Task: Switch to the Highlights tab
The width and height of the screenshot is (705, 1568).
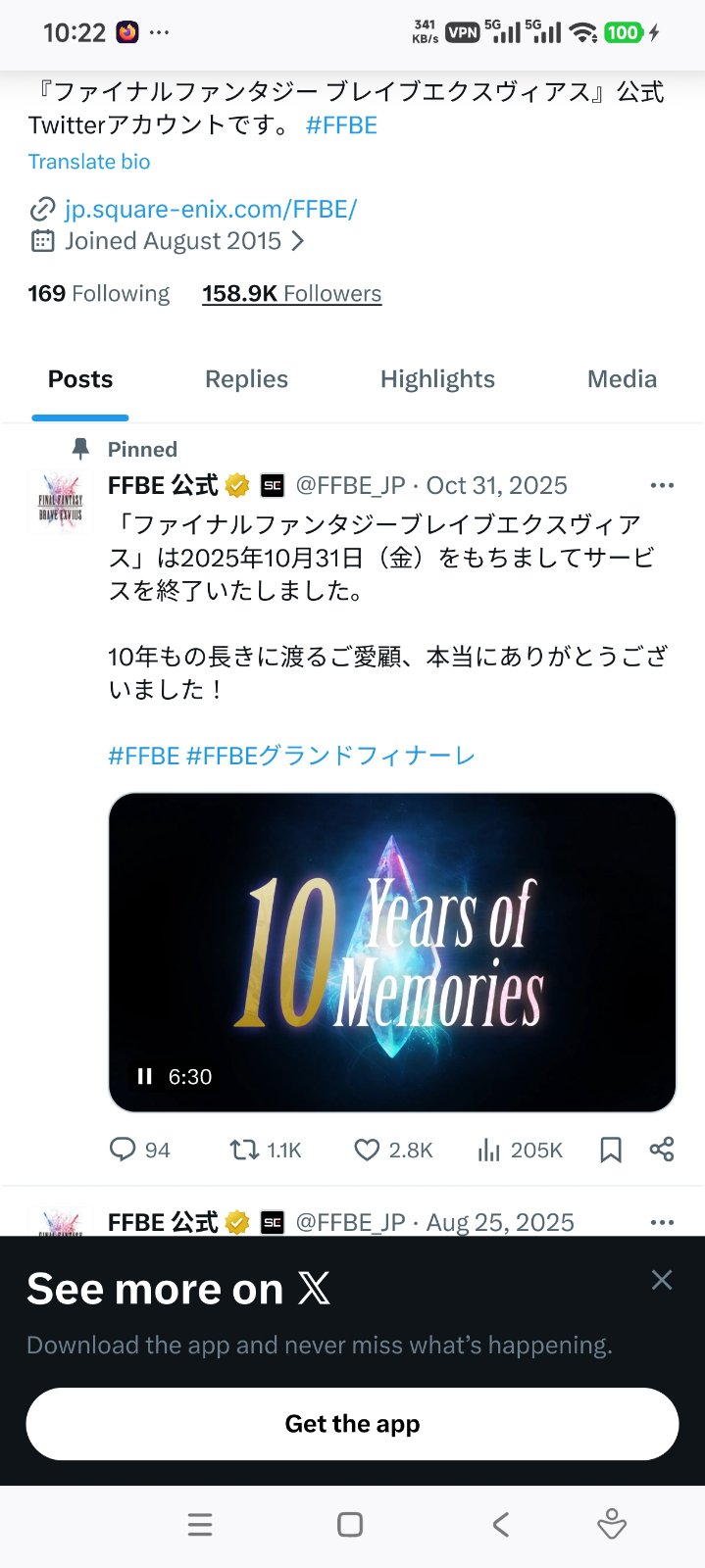Action: (437, 379)
